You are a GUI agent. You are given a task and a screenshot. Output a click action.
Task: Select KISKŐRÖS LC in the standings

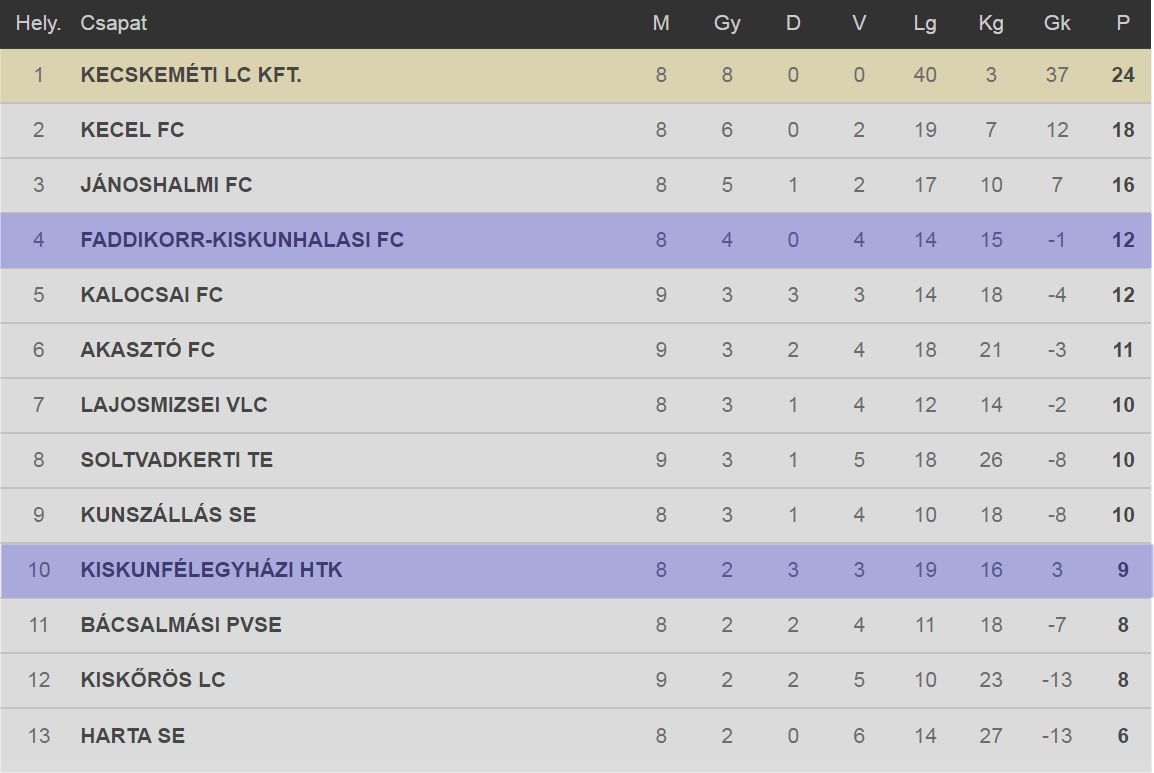coord(153,680)
